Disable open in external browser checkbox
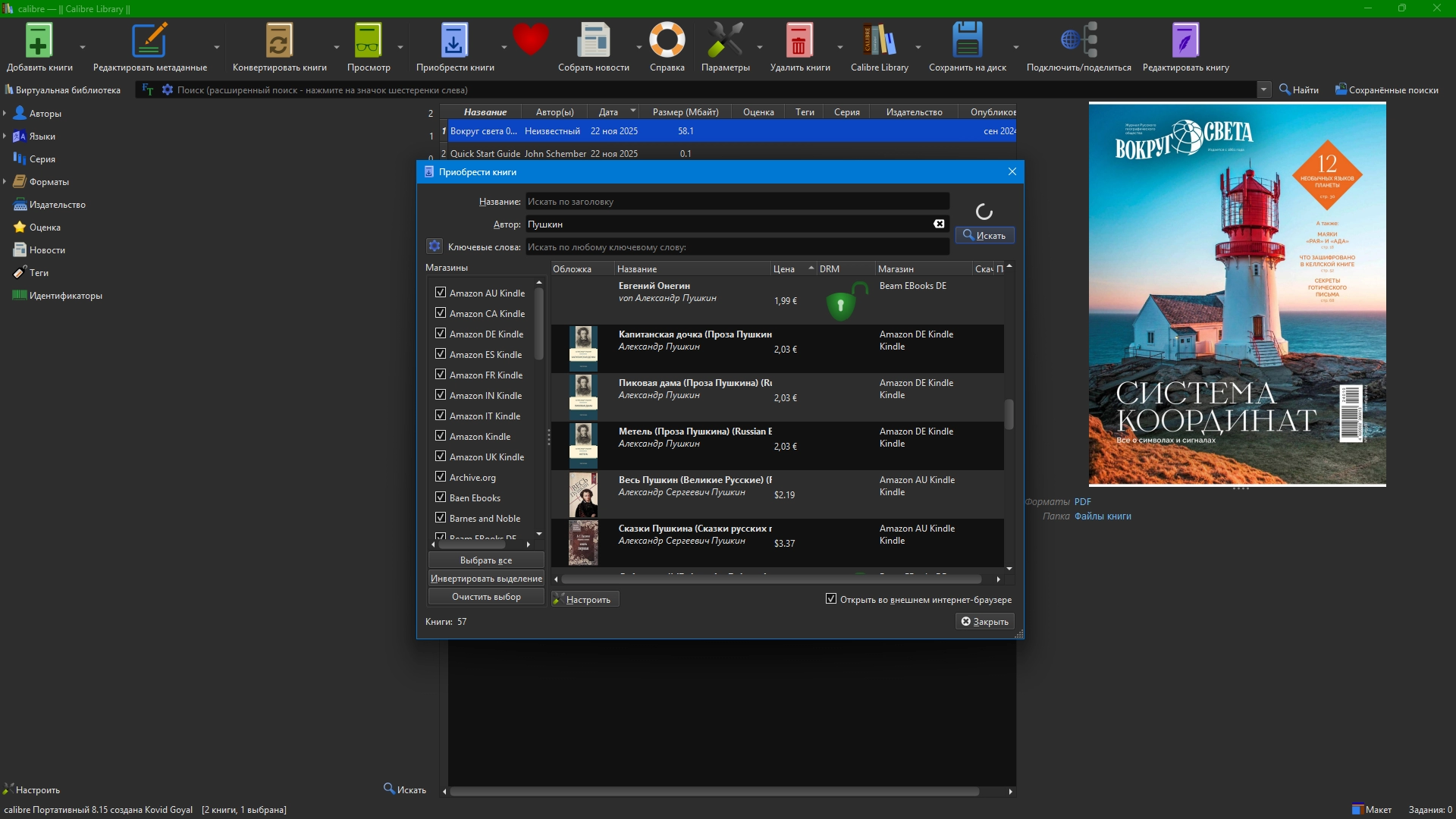The height and width of the screenshot is (819, 1456). [831, 599]
